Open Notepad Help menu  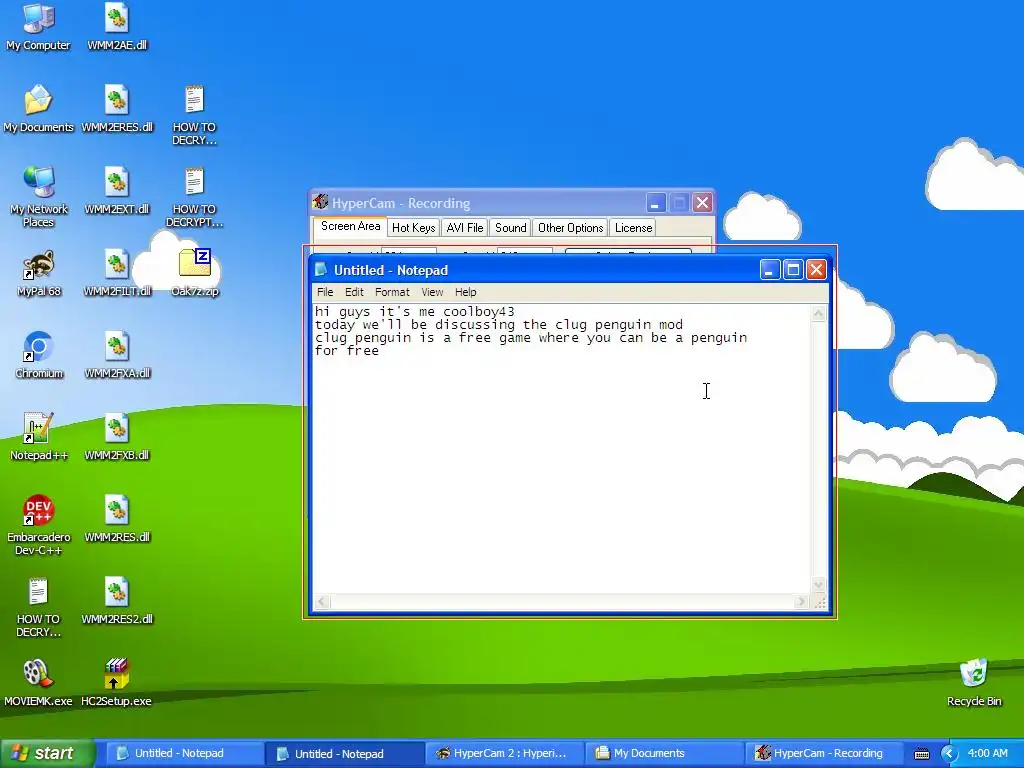[466, 292]
